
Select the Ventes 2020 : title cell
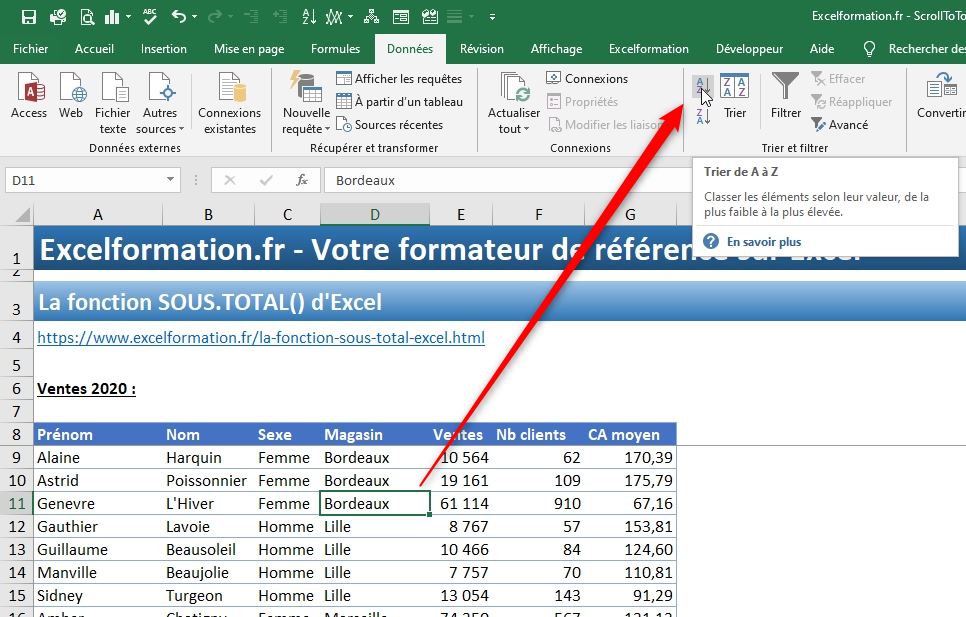[86, 389]
